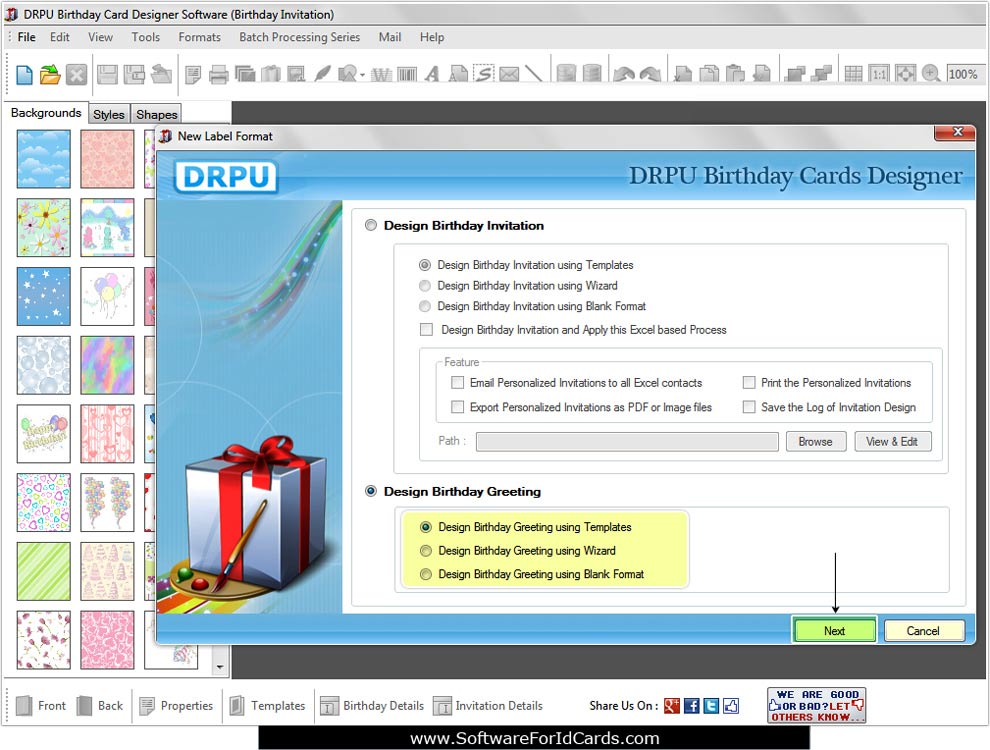Check Export Personalized Invitations as PDF option
The image size is (990, 750).
point(458,407)
